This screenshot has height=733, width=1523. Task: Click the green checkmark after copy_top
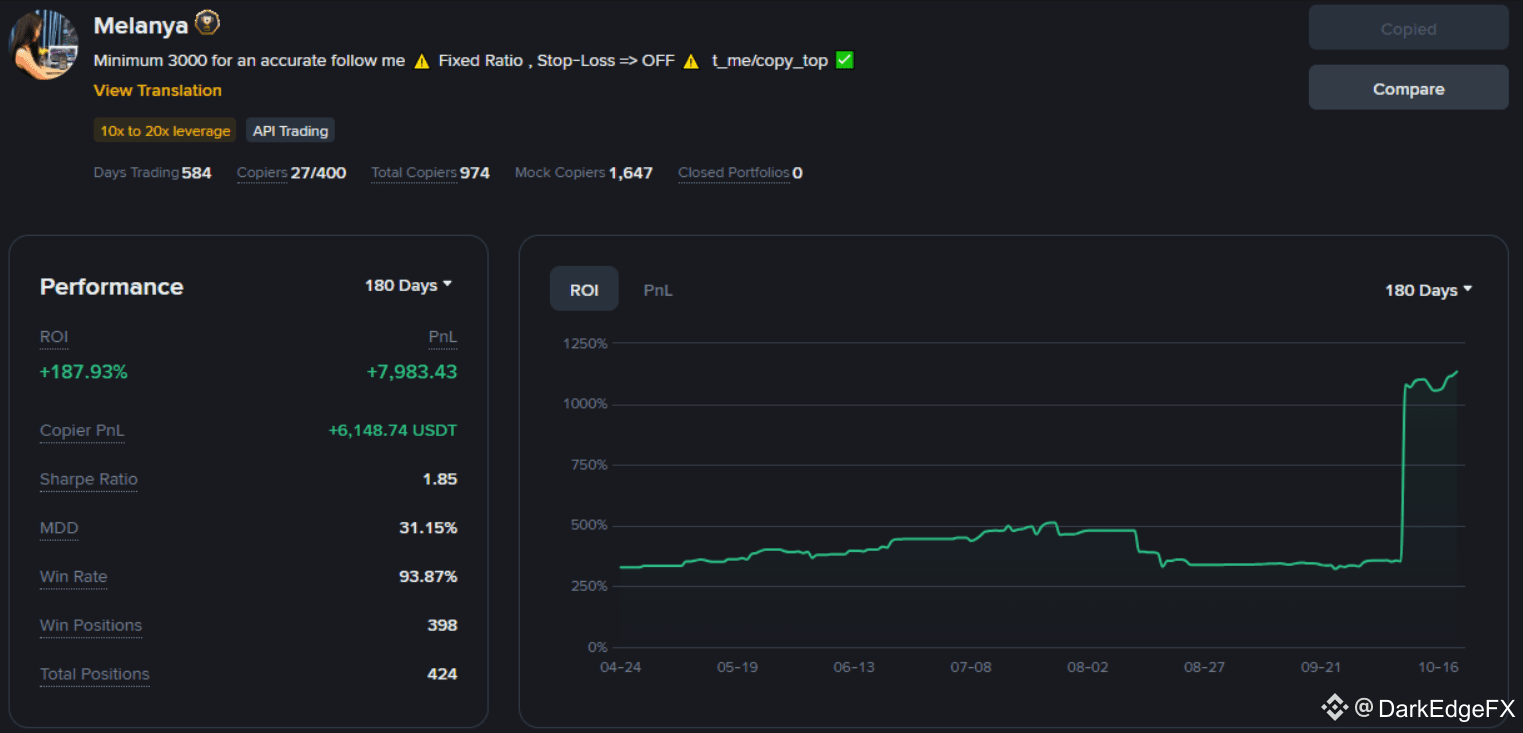pos(844,60)
